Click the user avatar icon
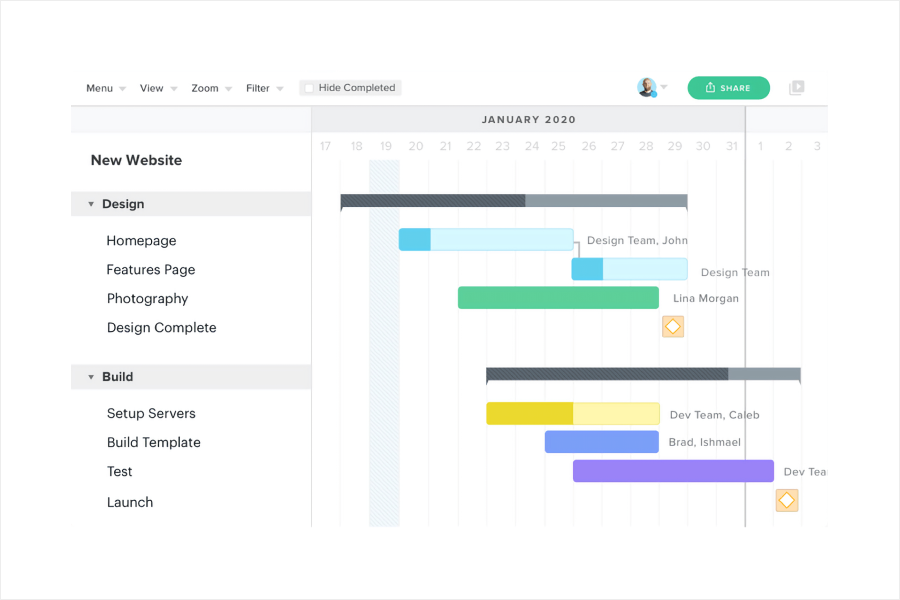Image resolution: width=900 pixels, height=600 pixels. pos(647,87)
